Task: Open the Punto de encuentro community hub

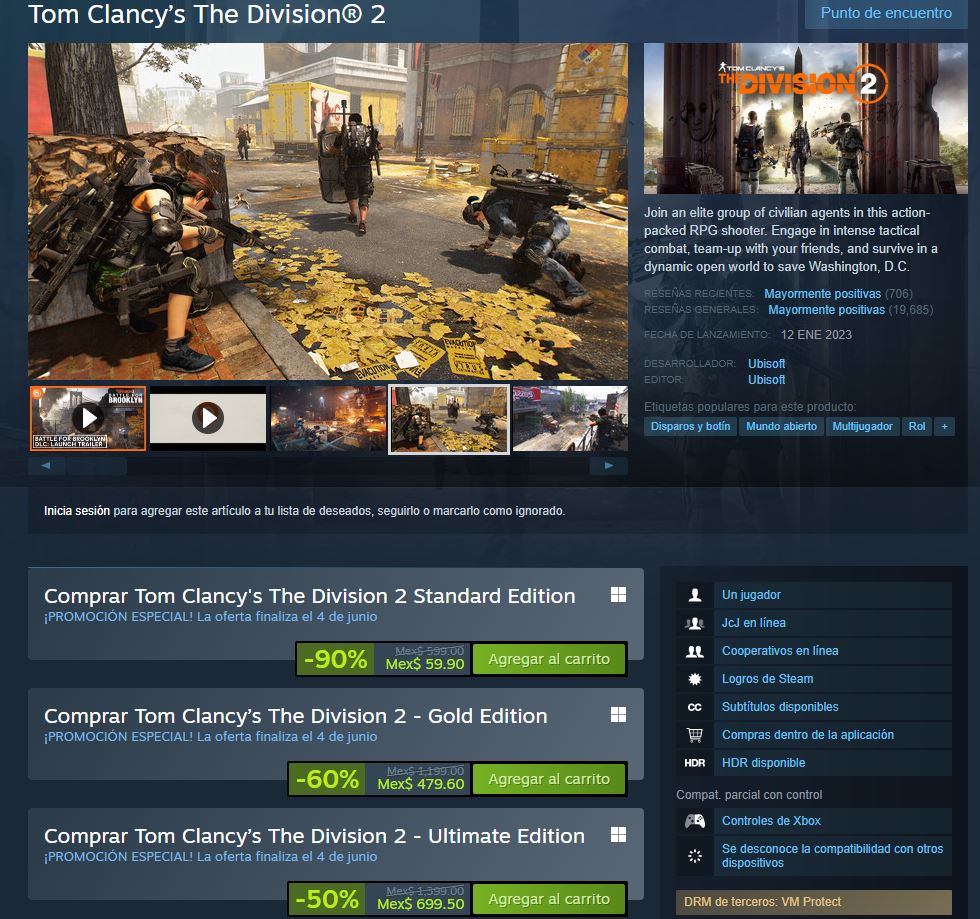Action: pyautogui.click(x=886, y=13)
